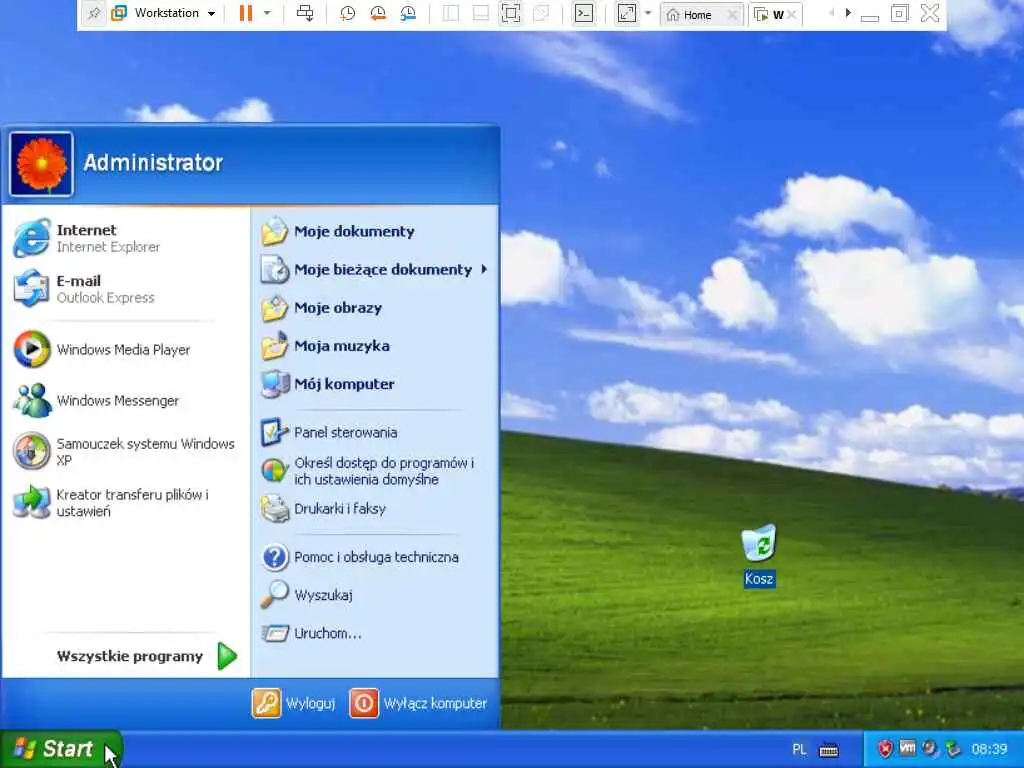Click Wyszukaj search entry

click(x=375, y=595)
